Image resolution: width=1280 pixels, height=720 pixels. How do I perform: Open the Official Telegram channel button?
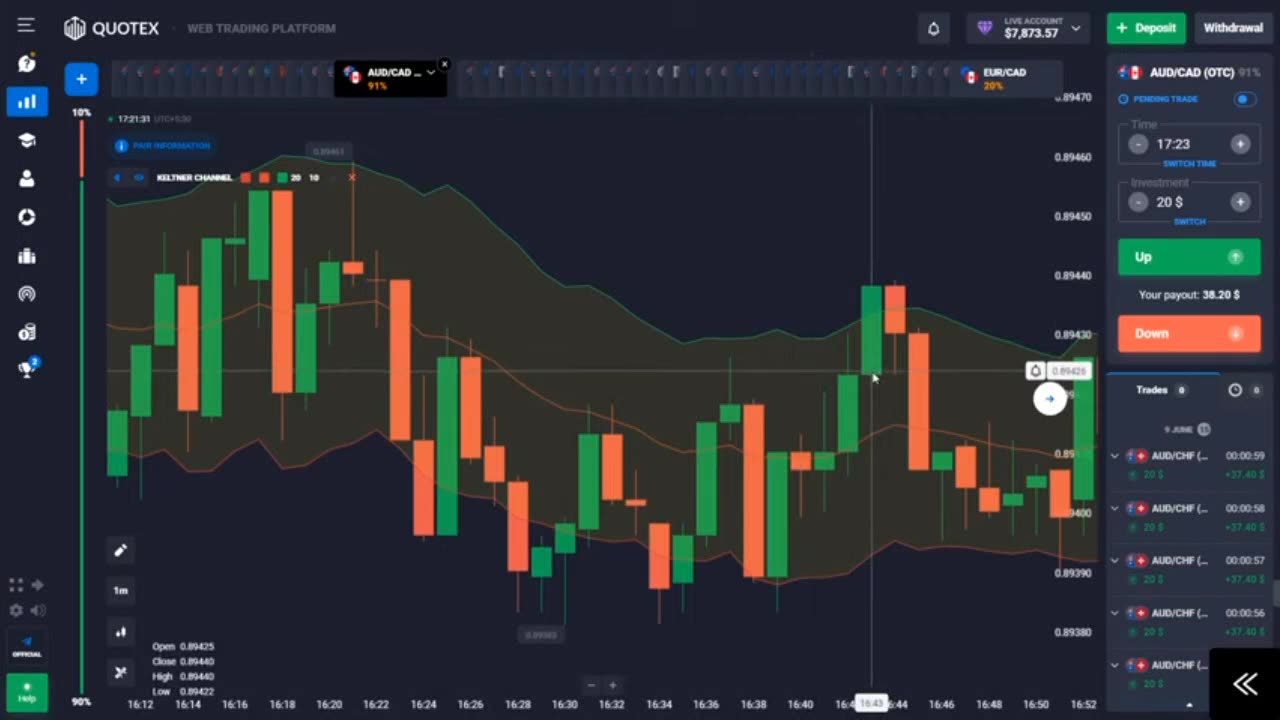pos(27,646)
